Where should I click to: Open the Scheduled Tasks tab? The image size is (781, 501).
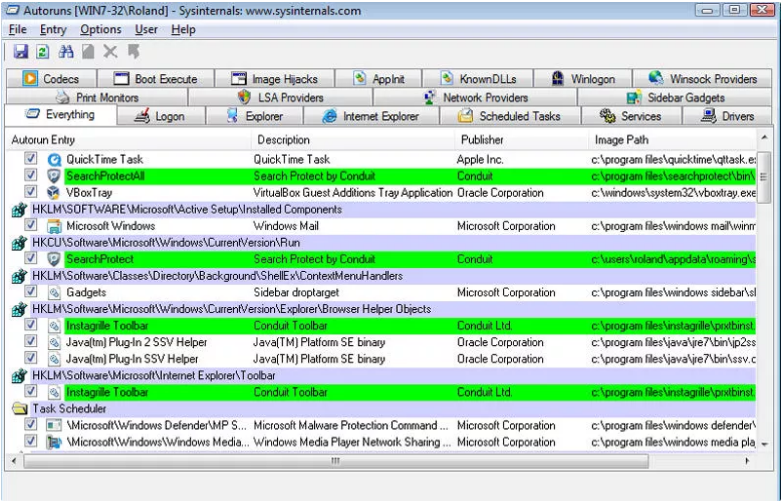pos(510,116)
